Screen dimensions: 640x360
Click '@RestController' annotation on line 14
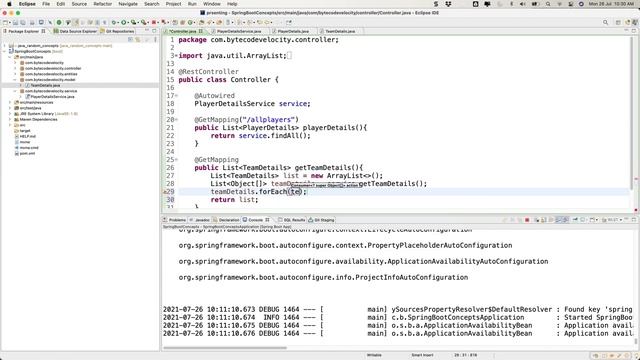208,72
